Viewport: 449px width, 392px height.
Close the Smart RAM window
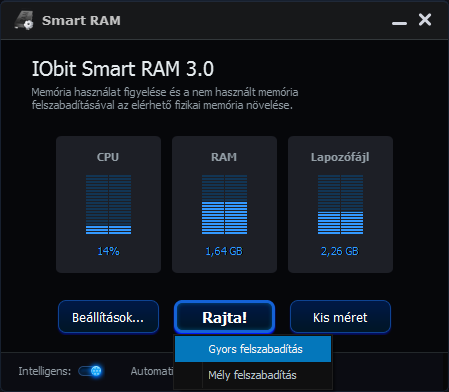(425, 20)
